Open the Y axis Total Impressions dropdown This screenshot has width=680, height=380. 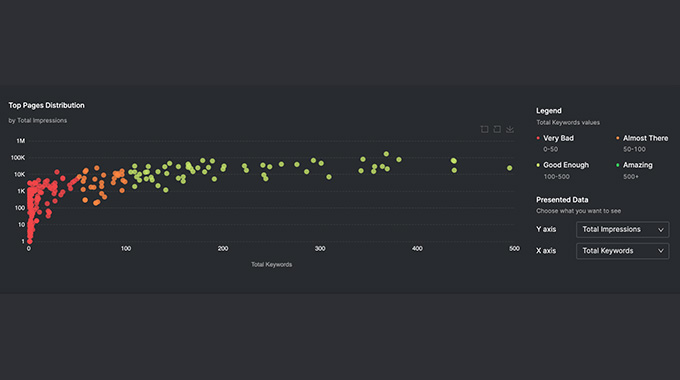click(x=622, y=229)
